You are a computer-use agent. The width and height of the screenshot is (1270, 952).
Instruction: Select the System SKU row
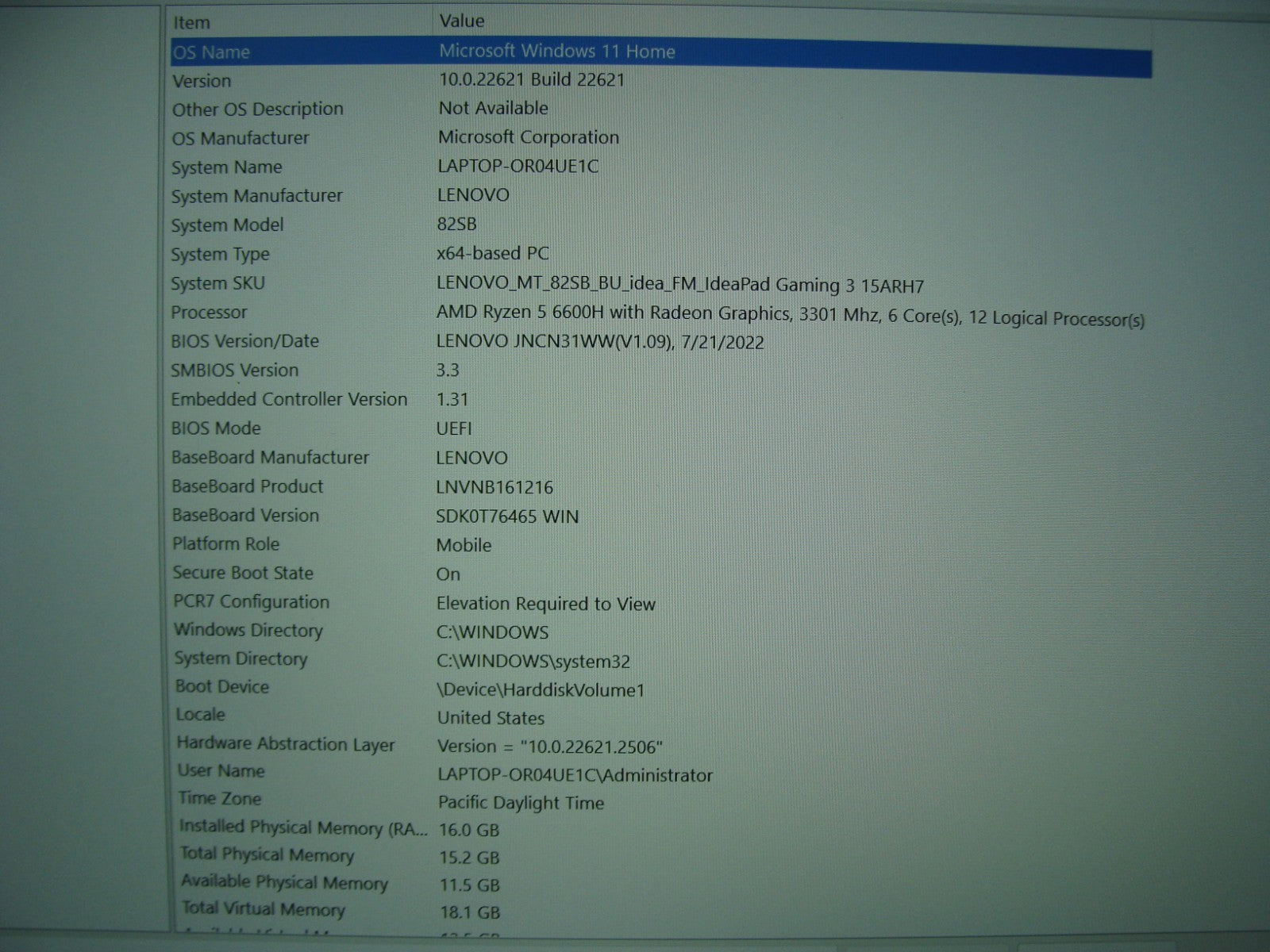coord(218,283)
